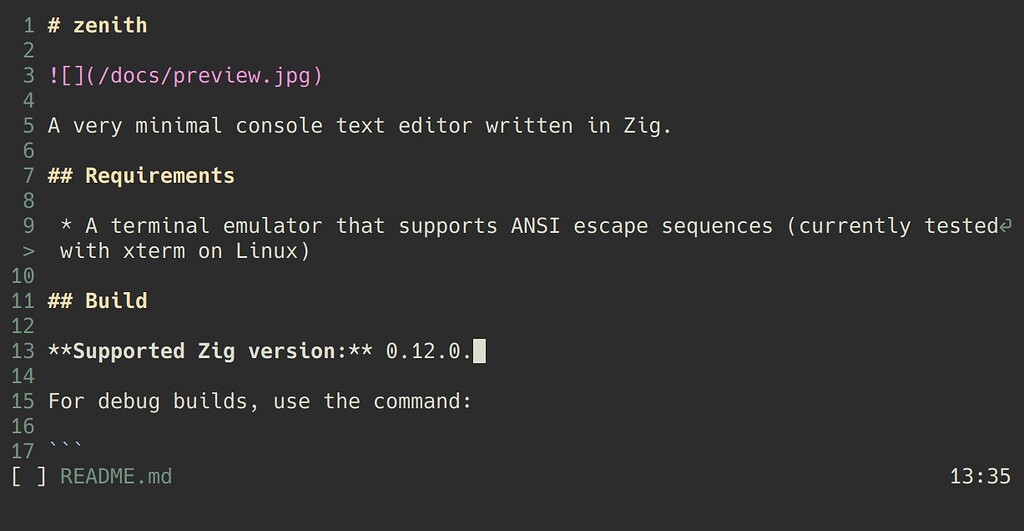
Task: Click the 13:35 cursor position indicator
Action: tap(980, 476)
